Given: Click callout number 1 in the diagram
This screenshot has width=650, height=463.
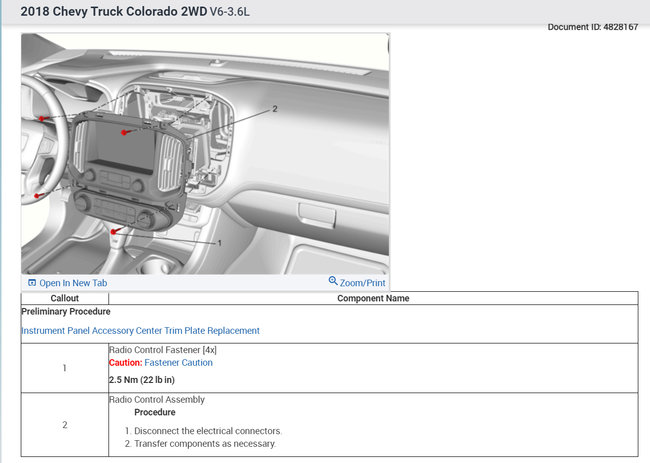Looking at the screenshot, I should [x=218, y=243].
